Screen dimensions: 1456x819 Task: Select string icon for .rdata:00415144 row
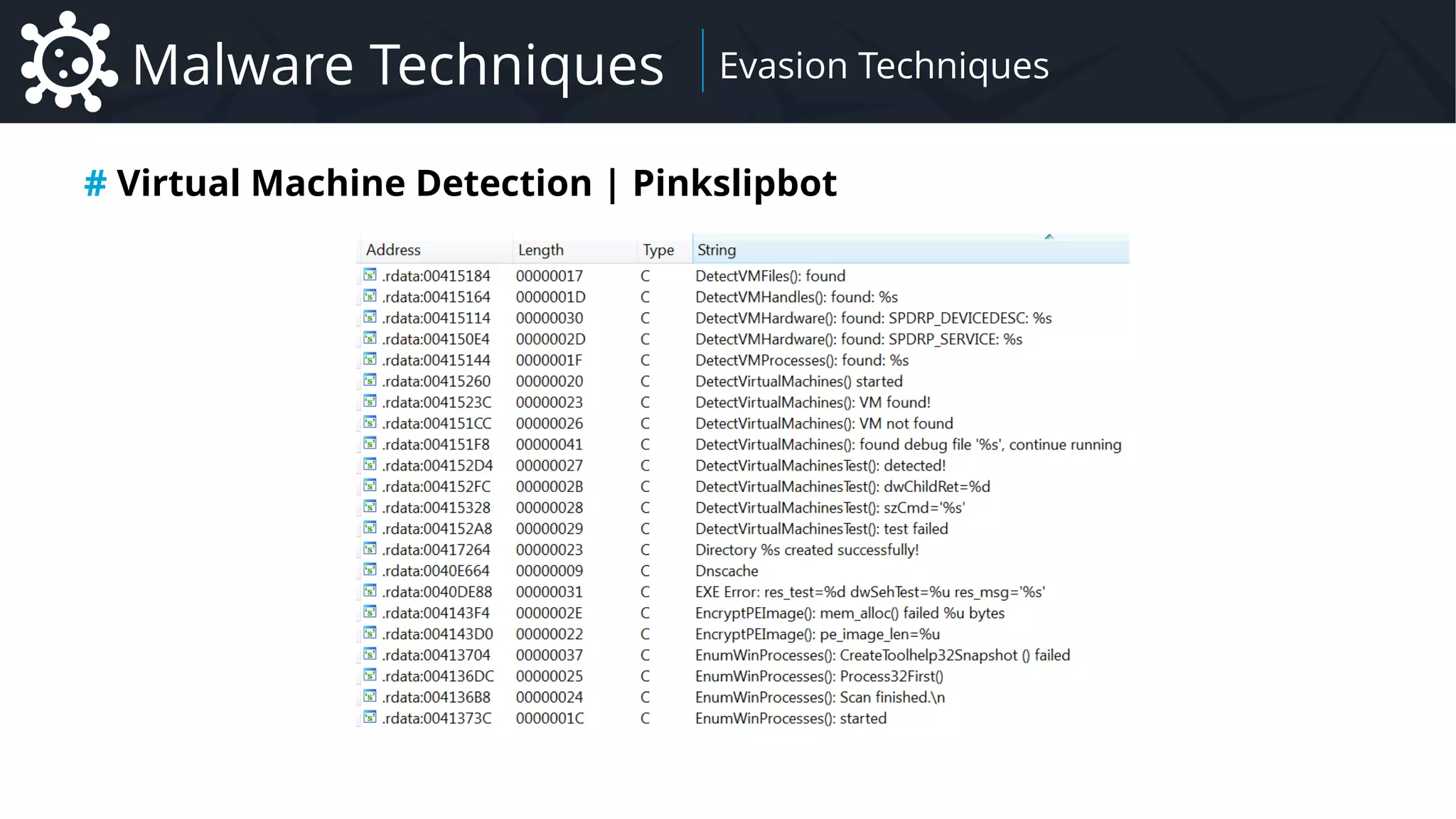point(370,359)
